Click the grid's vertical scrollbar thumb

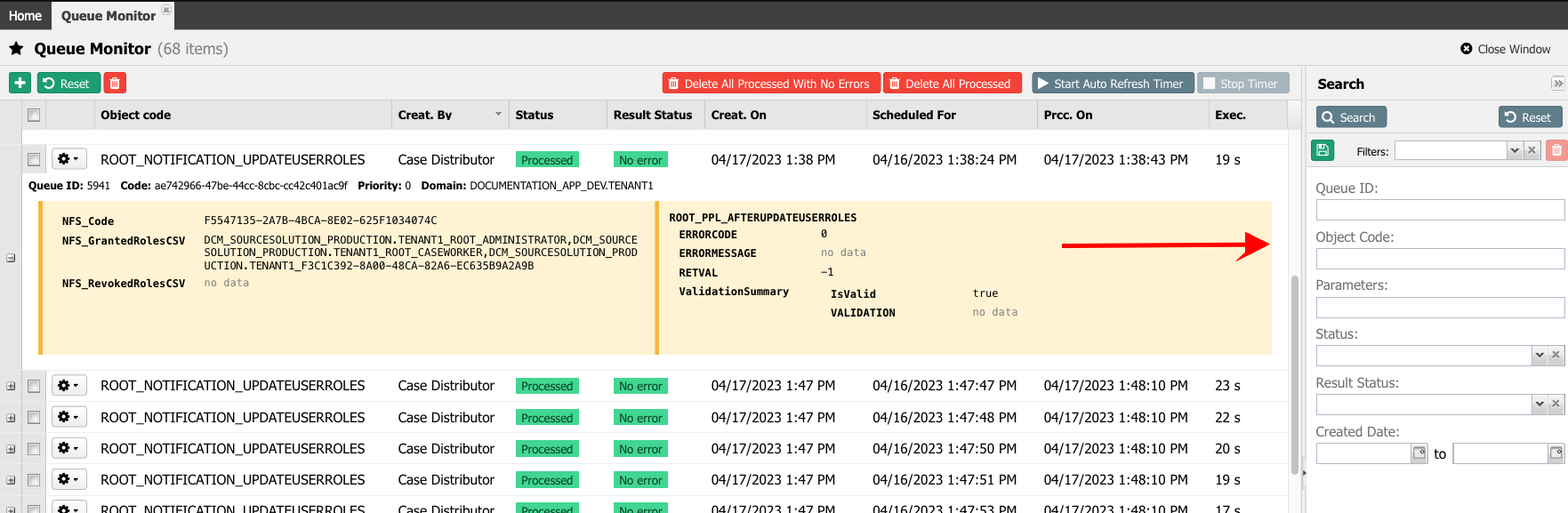pos(1295,374)
